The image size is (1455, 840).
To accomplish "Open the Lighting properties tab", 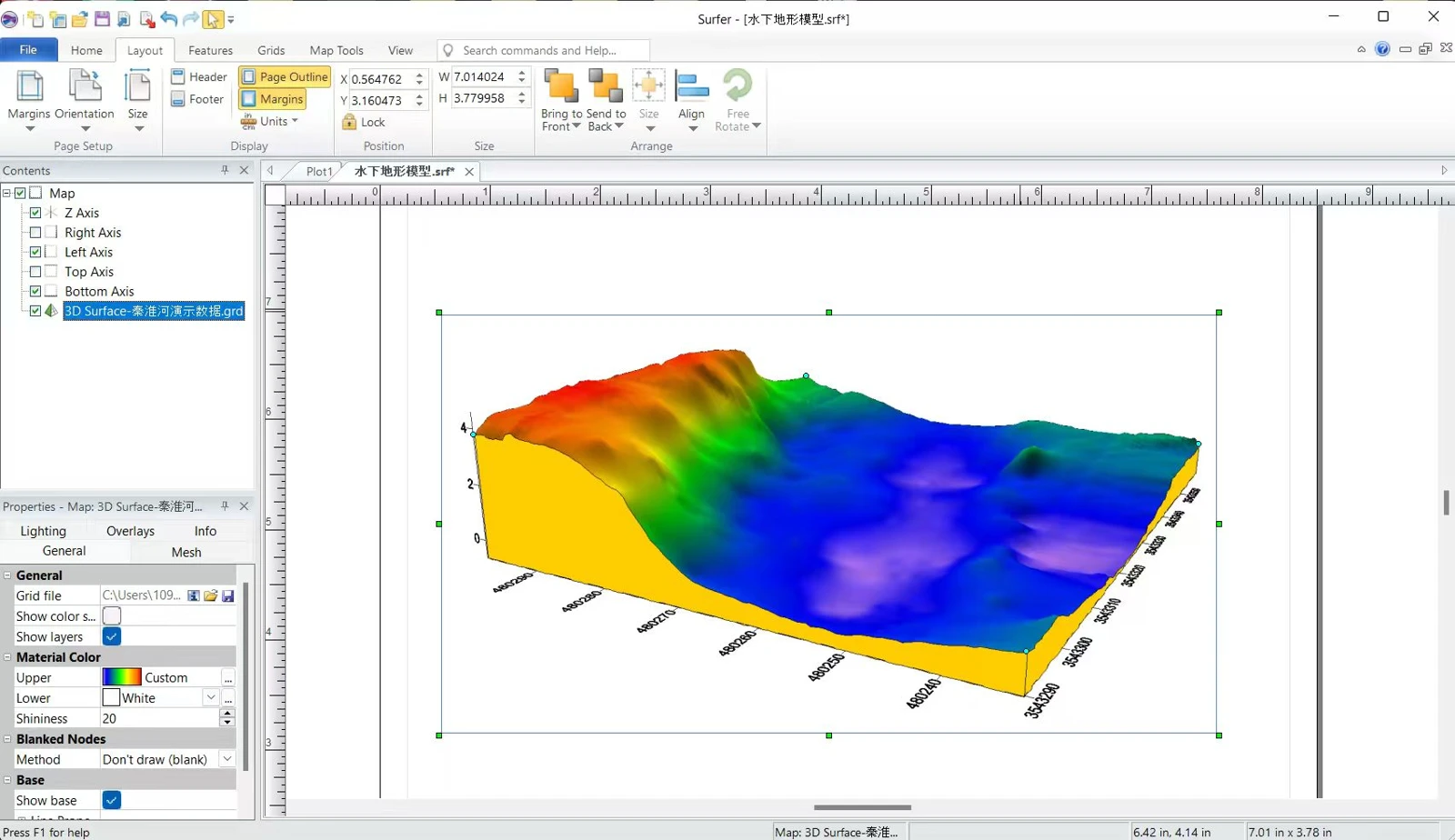I will tap(43, 531).
